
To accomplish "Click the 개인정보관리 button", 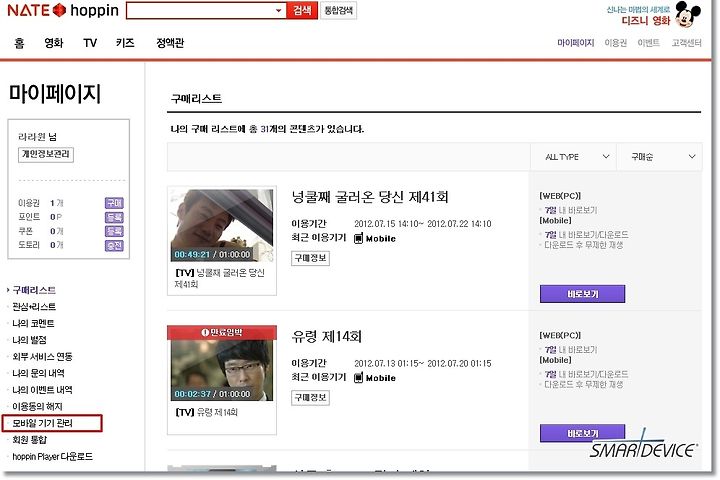I will [x=46, y=154].
